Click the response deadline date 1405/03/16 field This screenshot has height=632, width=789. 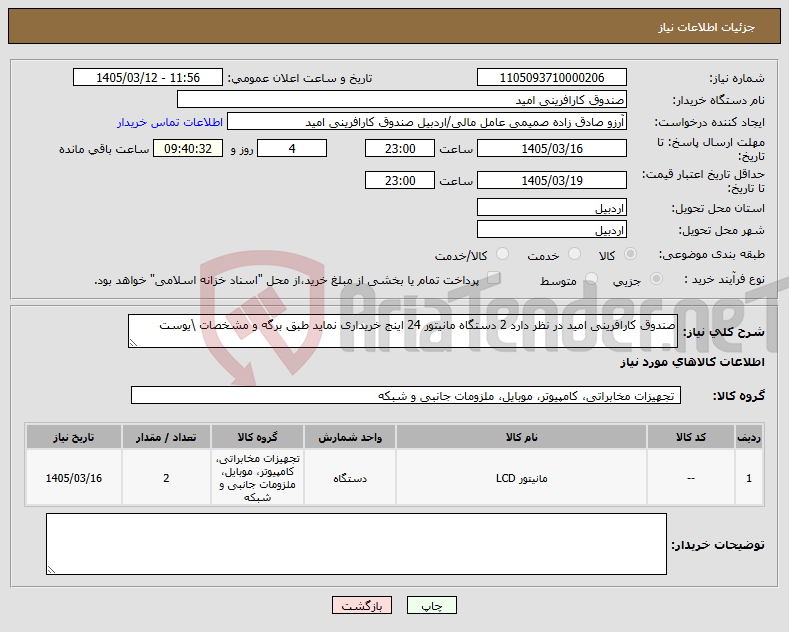tap(551, 148)
